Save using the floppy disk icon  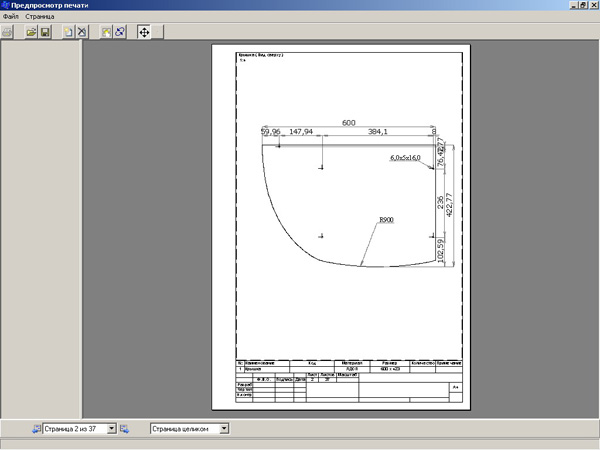(45, 32)
